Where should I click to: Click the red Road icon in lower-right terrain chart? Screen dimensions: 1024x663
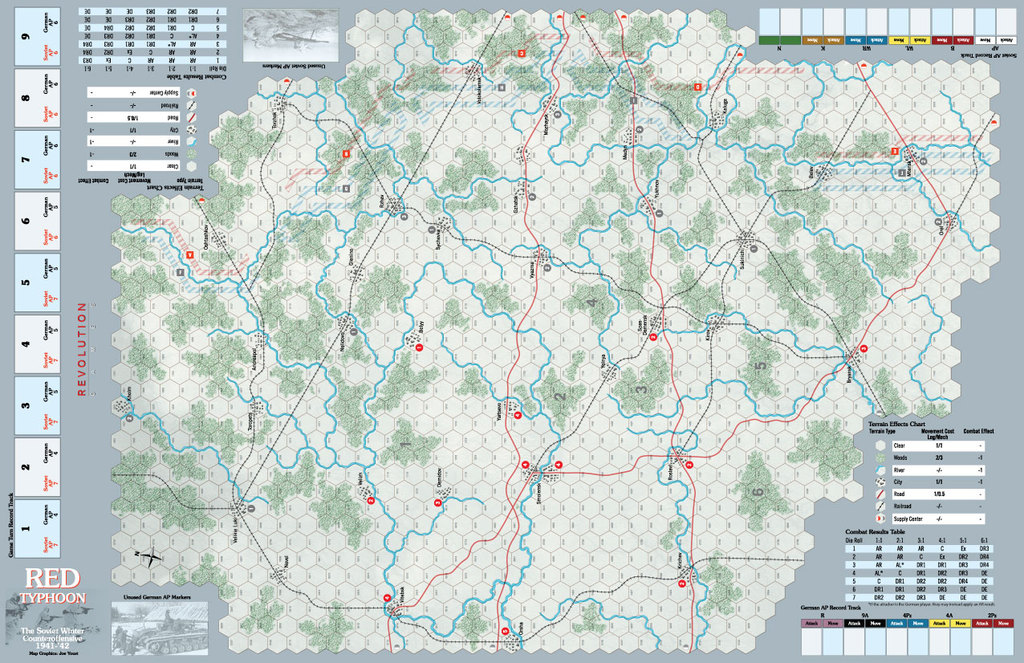tap(880, 494)
